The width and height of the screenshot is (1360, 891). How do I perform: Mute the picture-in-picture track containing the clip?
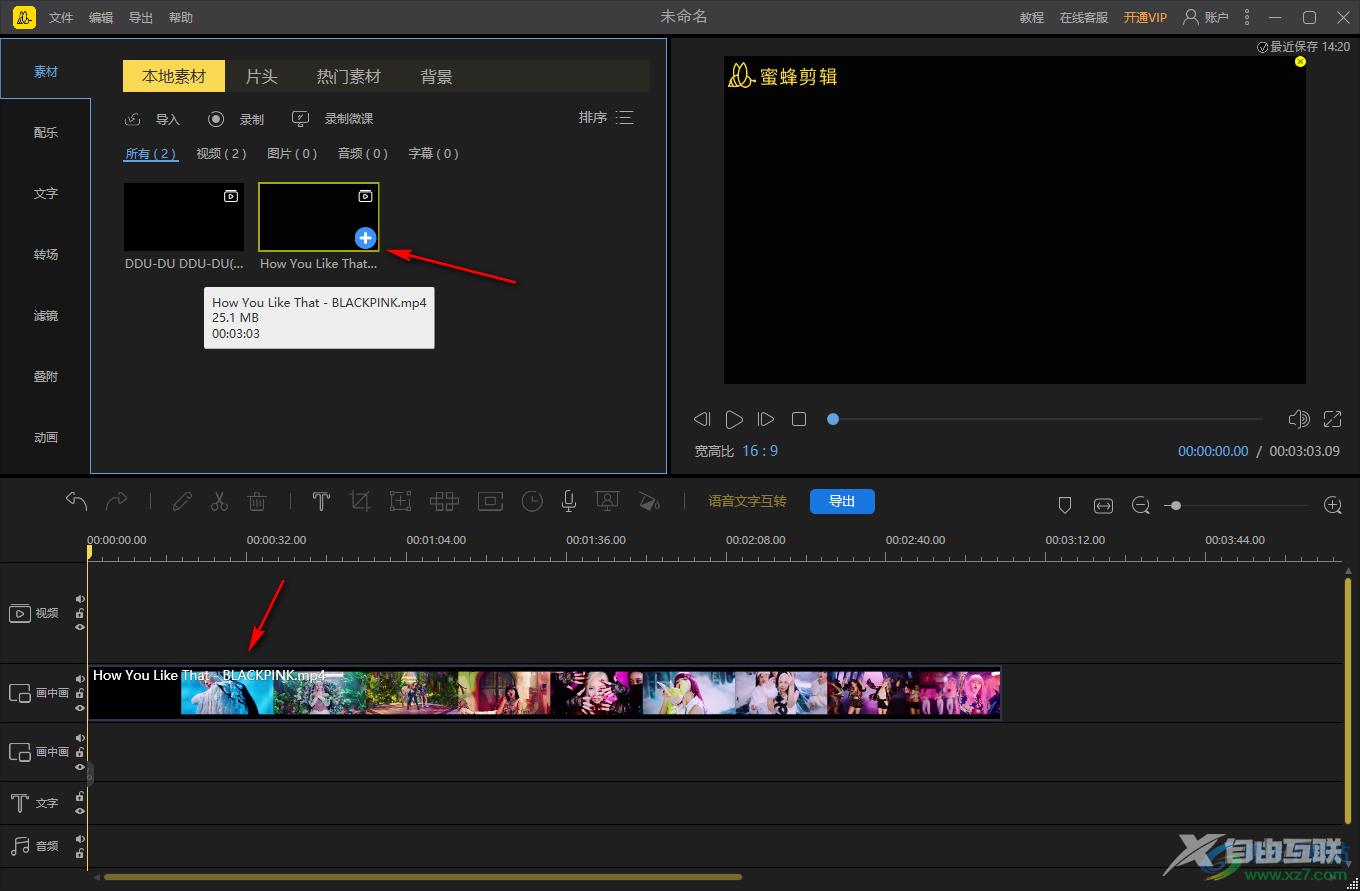click(80, 679)
